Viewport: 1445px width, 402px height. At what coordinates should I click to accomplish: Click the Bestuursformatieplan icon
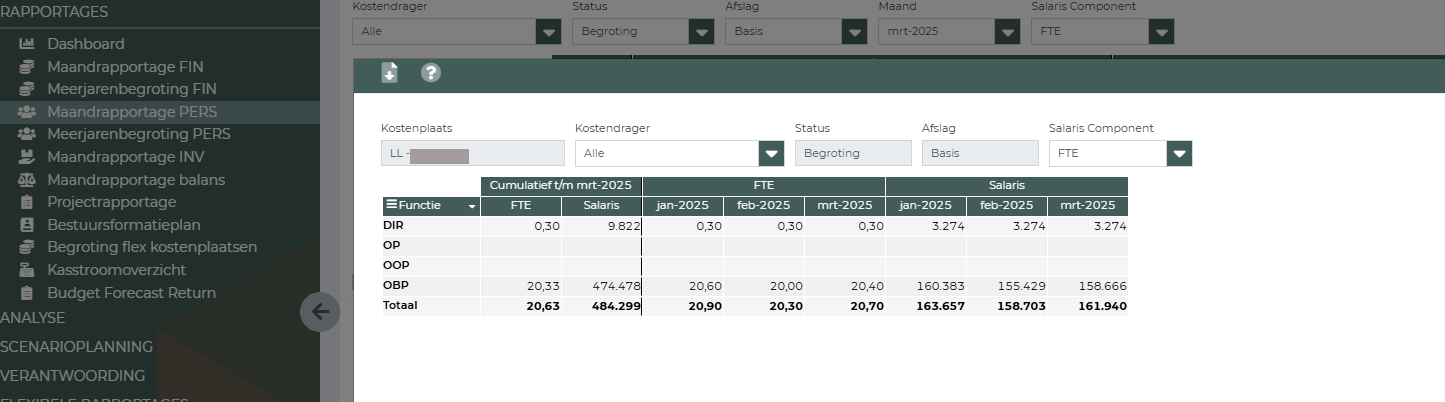pos(27,225)
